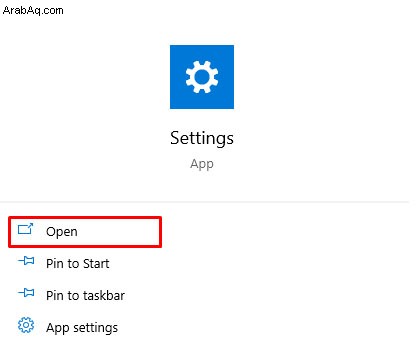The image size is (417, 362).
Task: Click inside the red highlighted Open box
Action: (x=85, y=232)
